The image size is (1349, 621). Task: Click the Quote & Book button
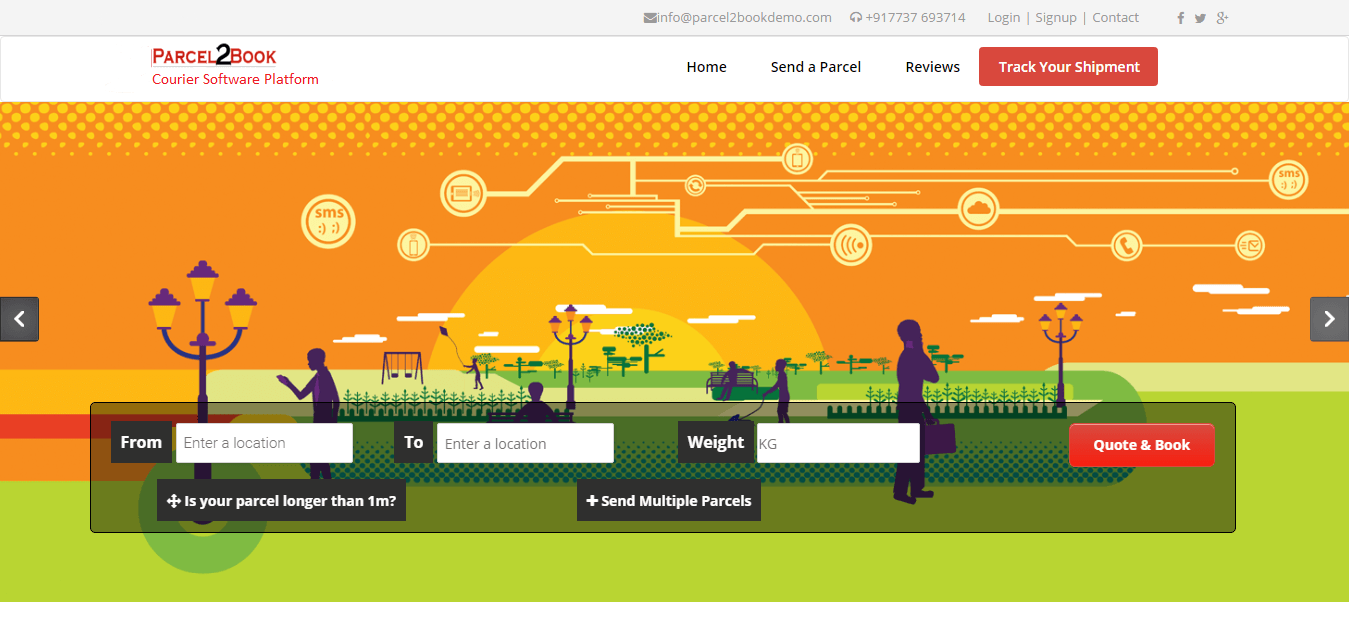(1141, 445)
